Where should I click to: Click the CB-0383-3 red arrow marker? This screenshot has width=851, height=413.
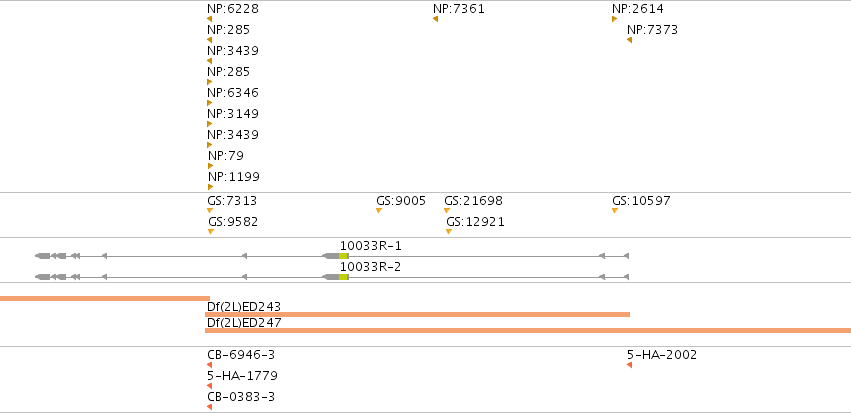tap(209, 407)
